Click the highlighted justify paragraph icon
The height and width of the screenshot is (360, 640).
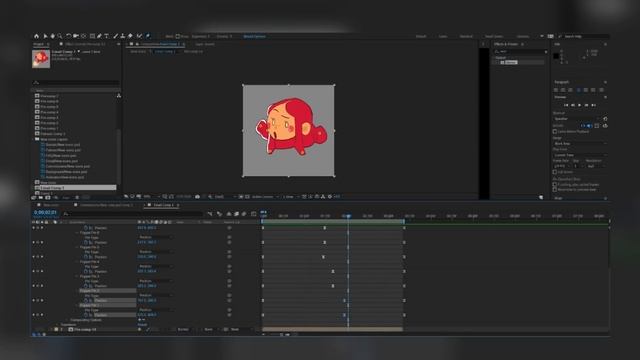[x=578, y=90]
